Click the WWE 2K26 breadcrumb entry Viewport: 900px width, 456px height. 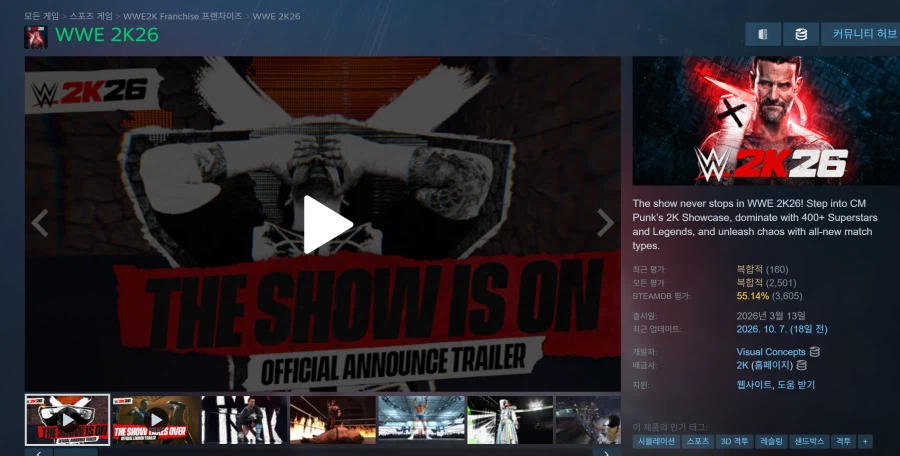pyautogui.click(x=276, y=16)
